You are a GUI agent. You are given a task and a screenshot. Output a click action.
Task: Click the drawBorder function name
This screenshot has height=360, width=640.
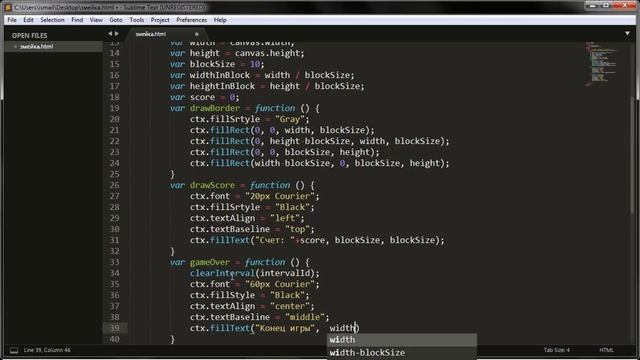tap(215, 108)
